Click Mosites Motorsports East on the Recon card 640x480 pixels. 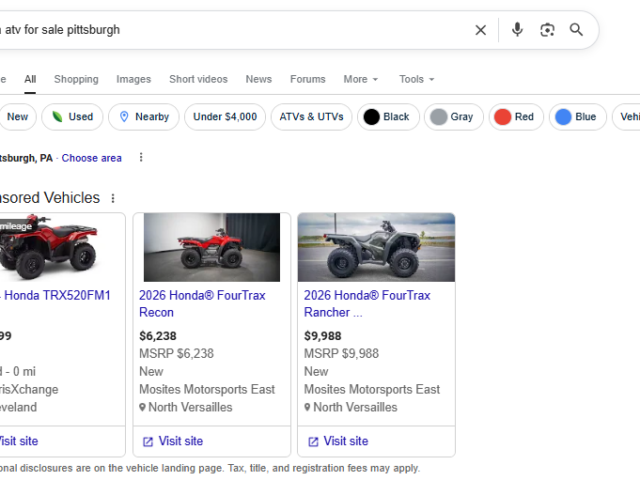tap(207, 389)
